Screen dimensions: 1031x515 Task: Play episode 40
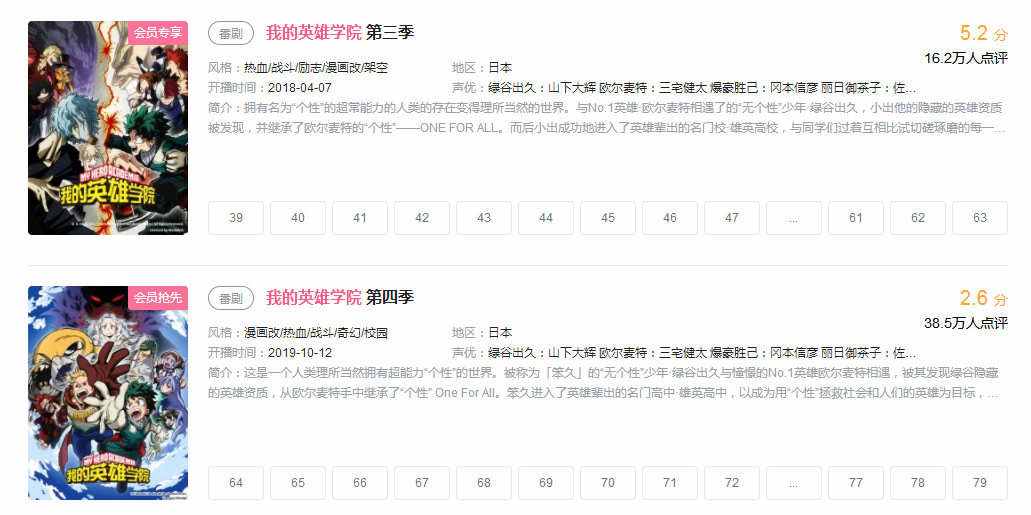(298, 218)
